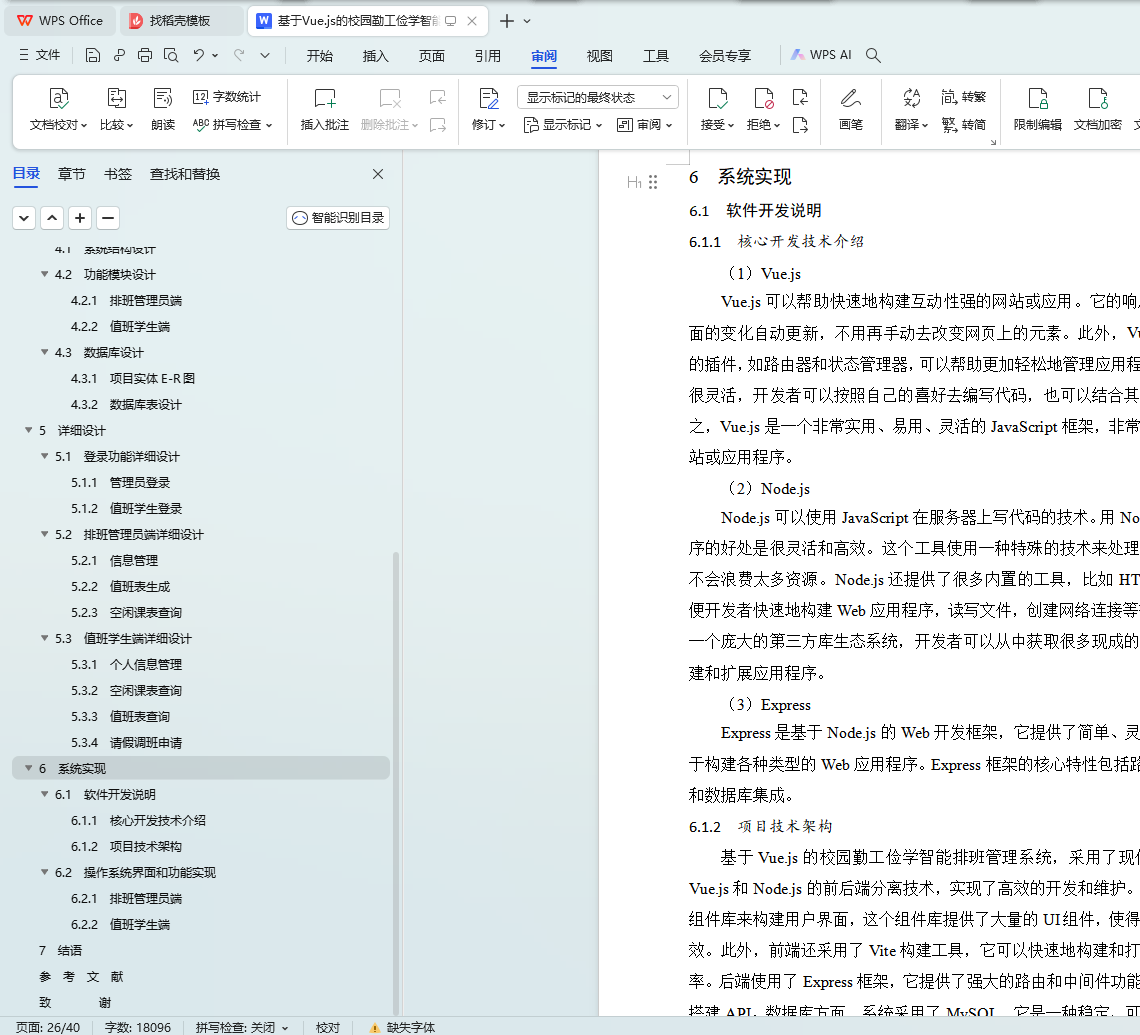The width and height of the screenshot is (1140, 1035).
Task: Open 查找和替换 tab in navigation pane
Action: click(x=185, y=174)
